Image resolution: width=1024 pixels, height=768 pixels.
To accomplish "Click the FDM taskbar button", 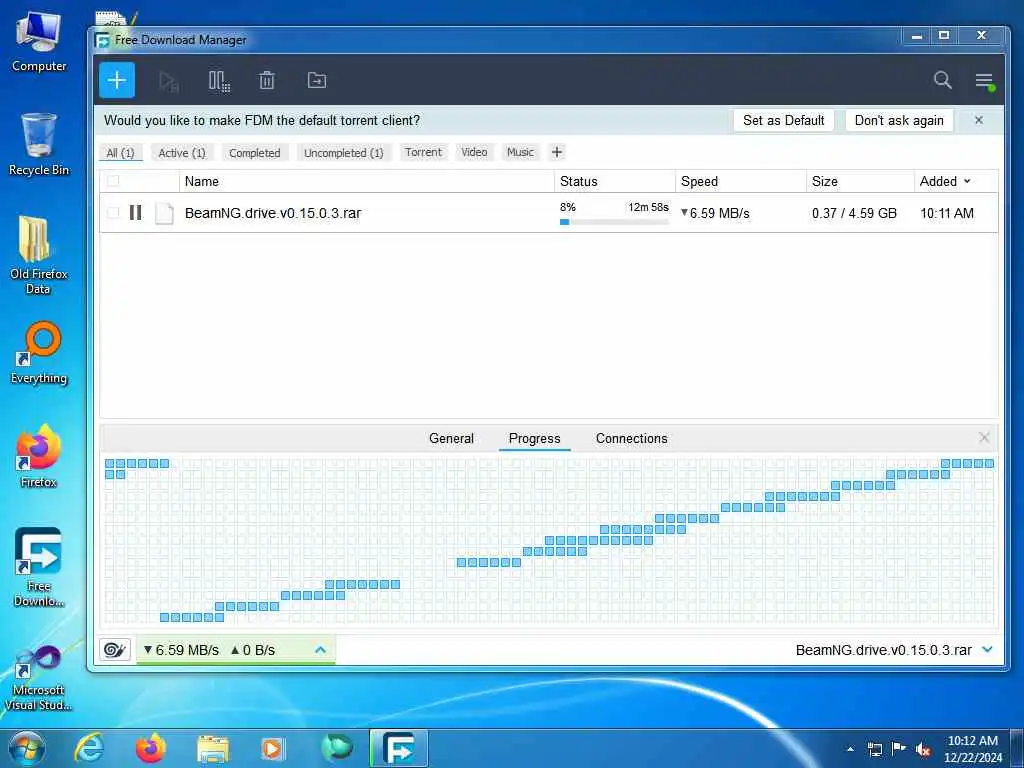I will pos(398,748).
